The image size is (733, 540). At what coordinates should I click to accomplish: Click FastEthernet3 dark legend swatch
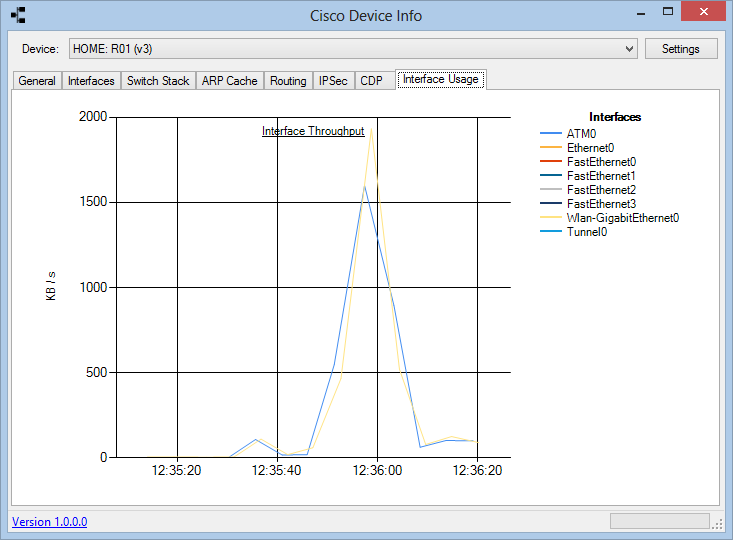tap(551, 204)
